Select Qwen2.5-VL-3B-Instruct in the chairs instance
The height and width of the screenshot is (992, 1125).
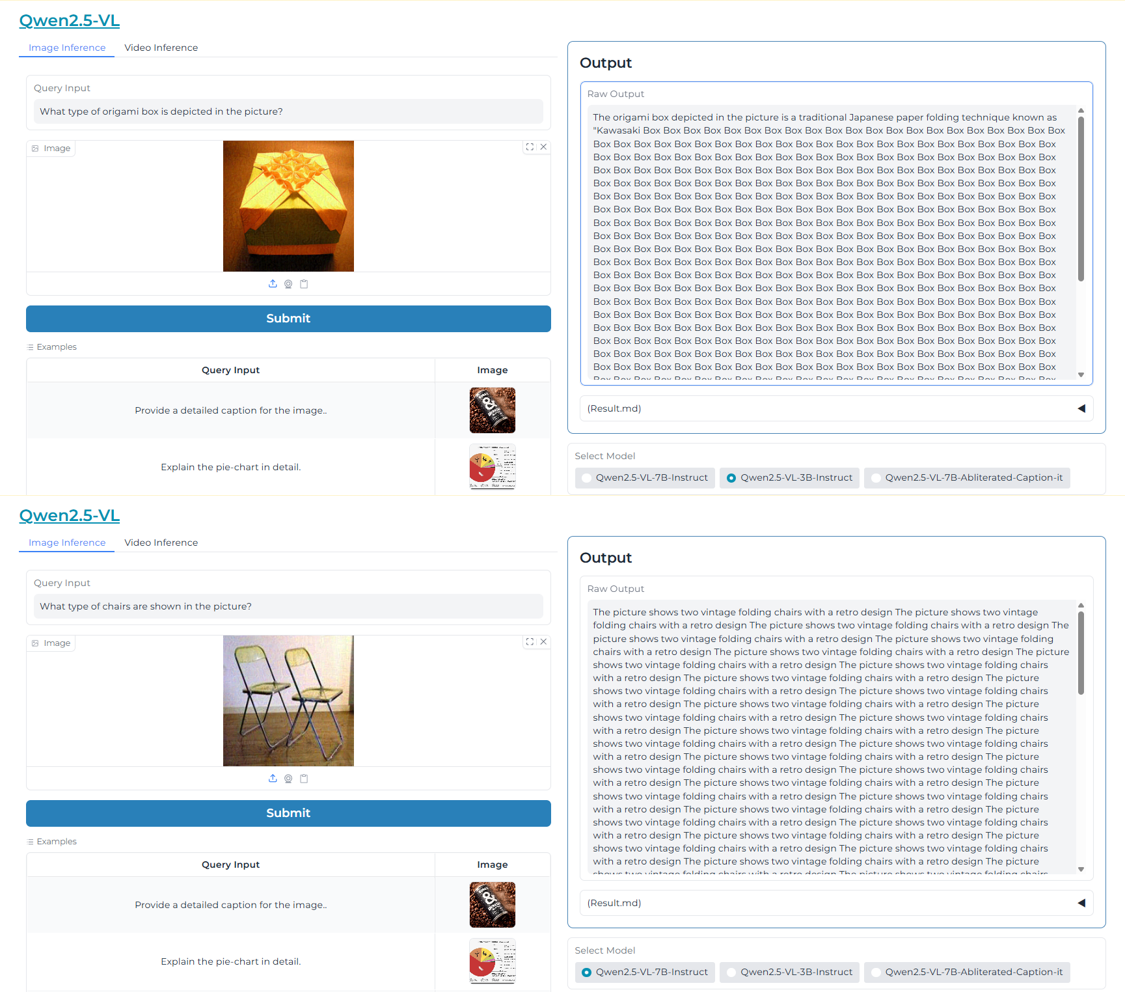(x=789, y=972)
